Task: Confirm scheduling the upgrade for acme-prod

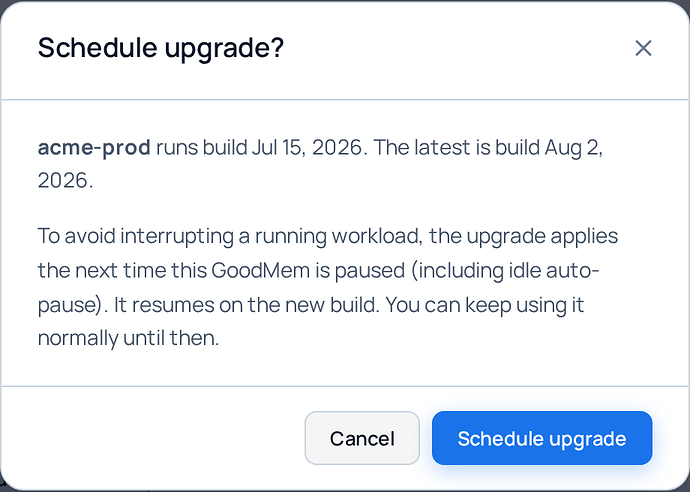Action: 542,438
